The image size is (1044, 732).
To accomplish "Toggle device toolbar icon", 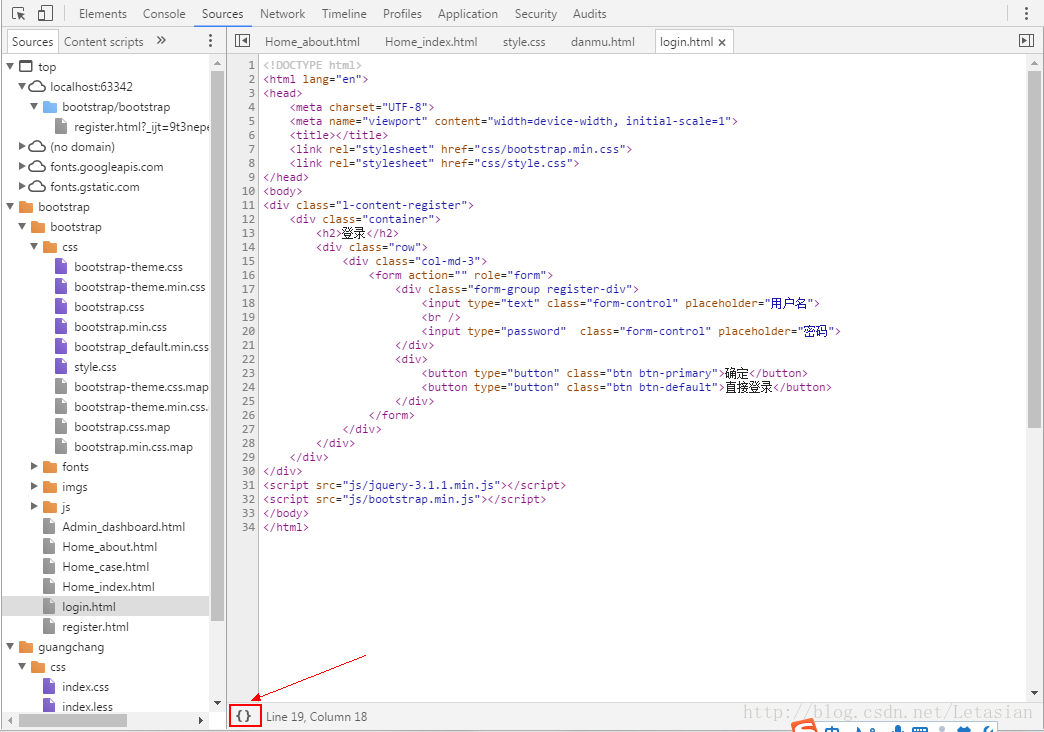I will point(45,13).
